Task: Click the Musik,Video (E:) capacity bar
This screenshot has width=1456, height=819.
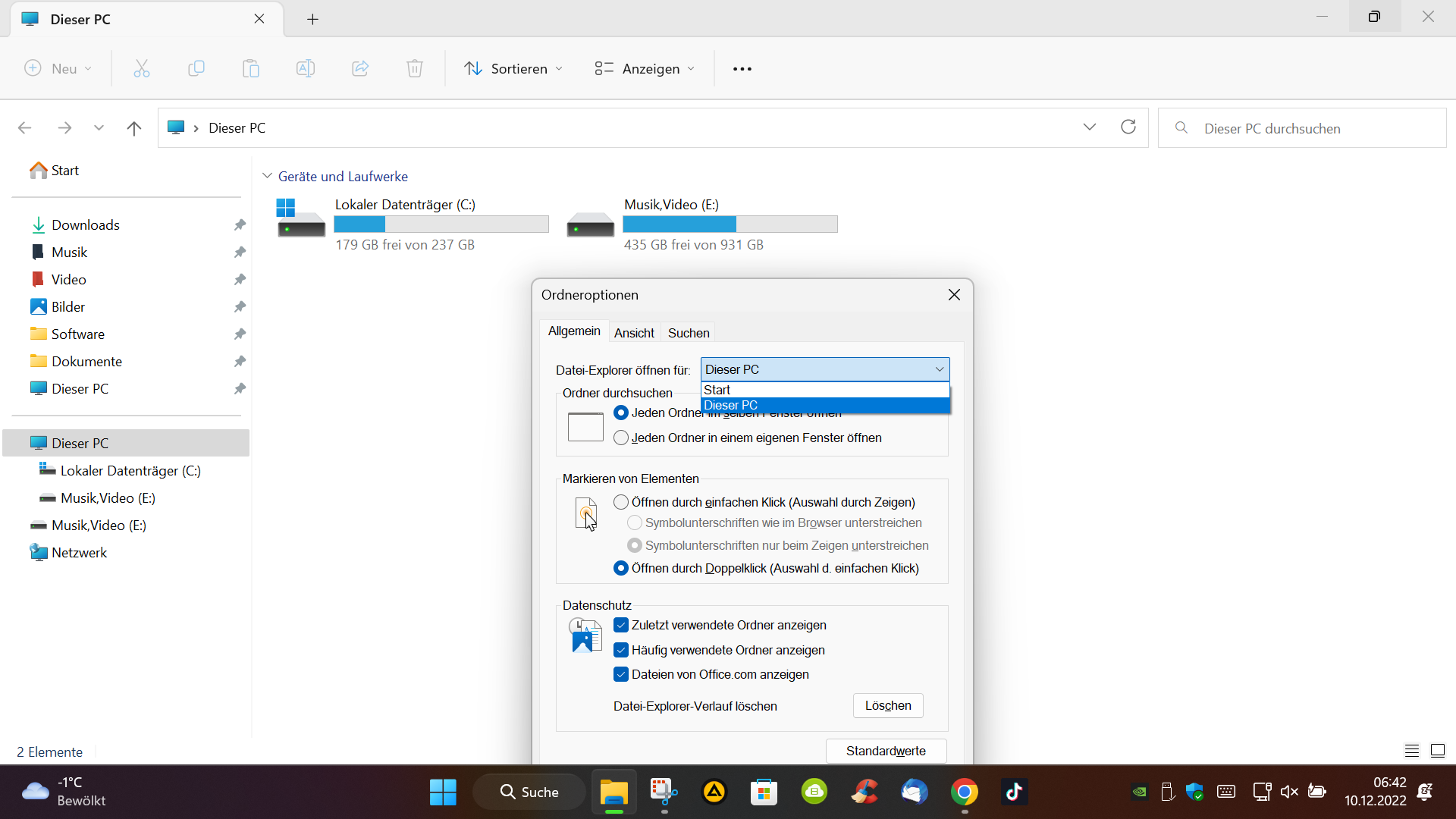Action: [730, 224]
